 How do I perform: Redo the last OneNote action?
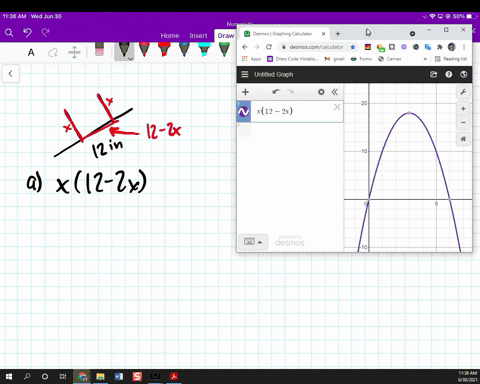pos(46,32)
